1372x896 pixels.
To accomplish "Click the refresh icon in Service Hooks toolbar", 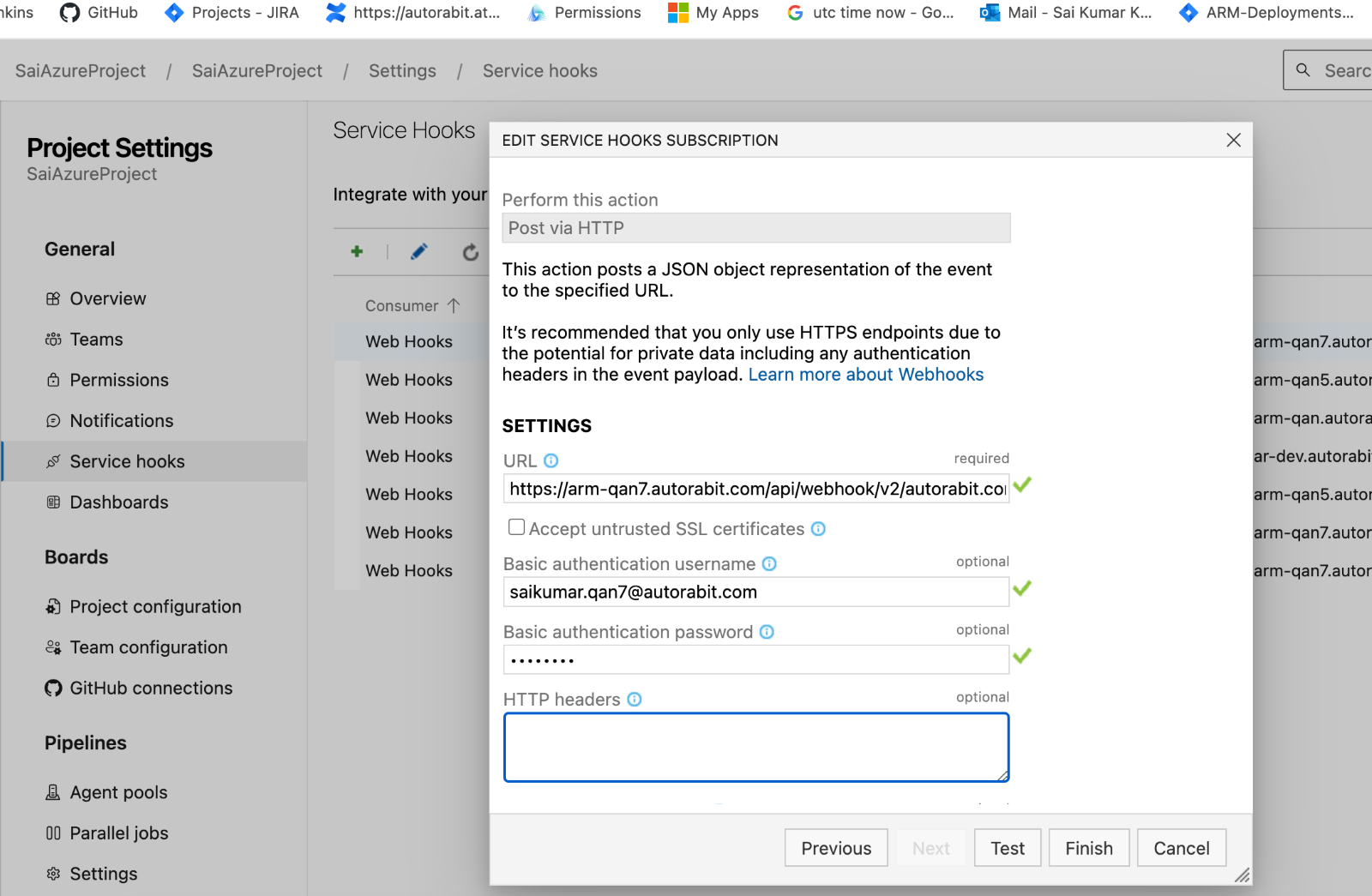I will tap(470, 252).
